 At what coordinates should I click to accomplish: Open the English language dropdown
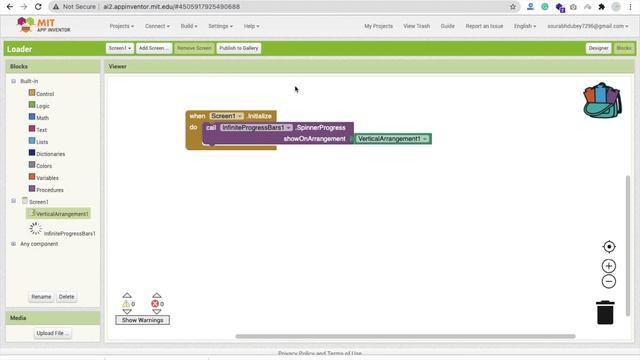(525, 26)
